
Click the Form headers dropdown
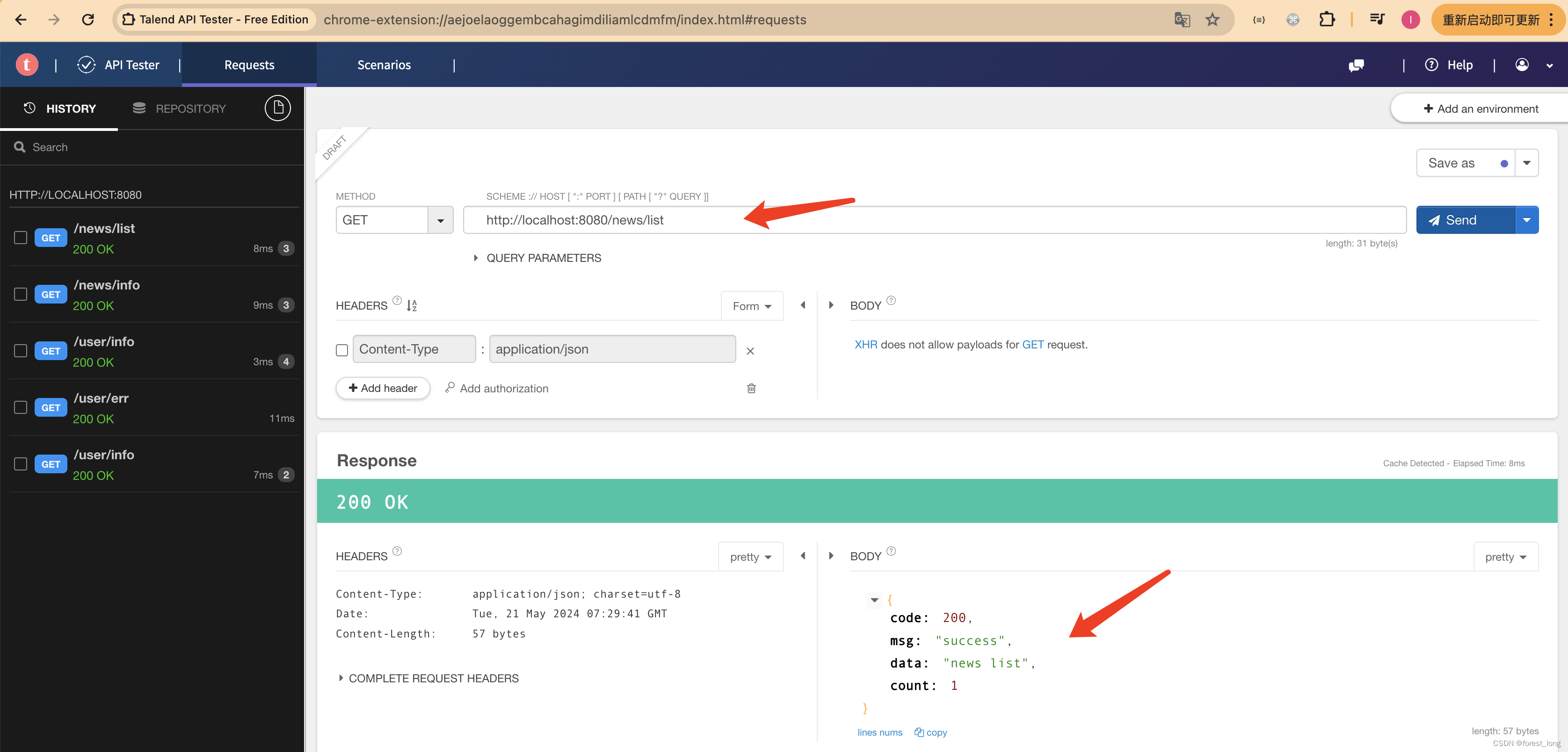[x=751, y=305]
